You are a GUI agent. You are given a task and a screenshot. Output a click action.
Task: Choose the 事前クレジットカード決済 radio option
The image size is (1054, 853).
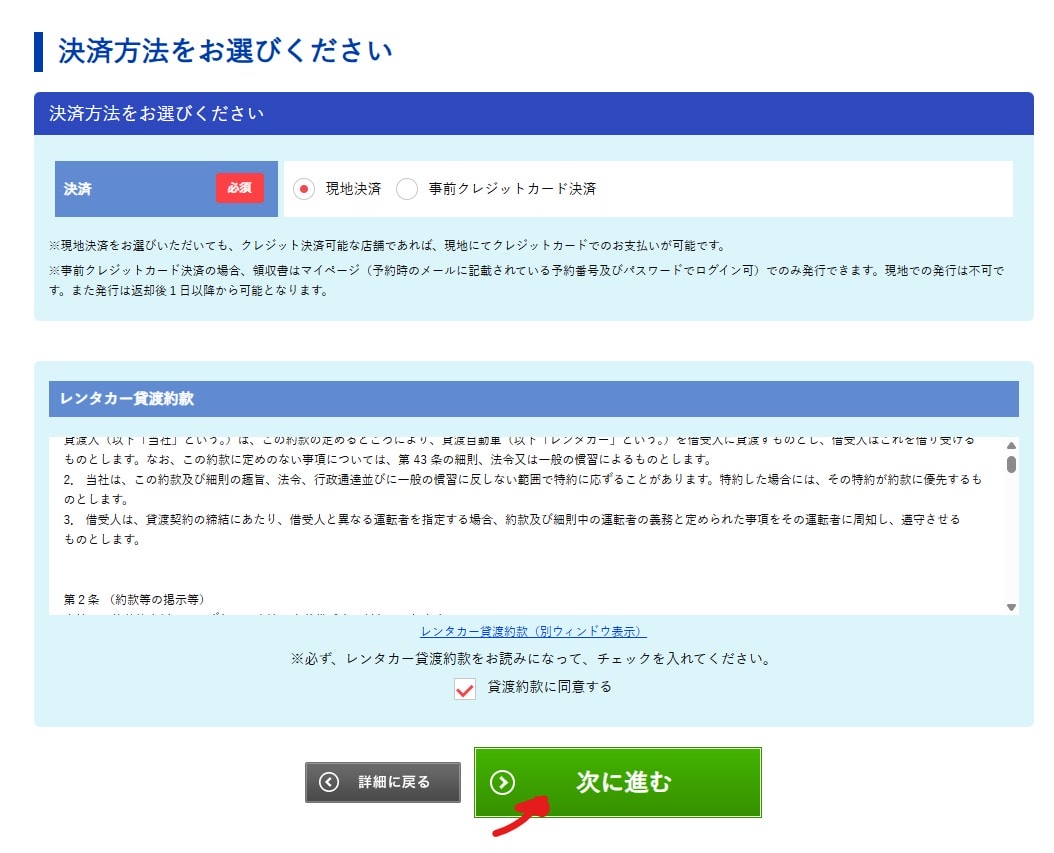tap(407, 189)
